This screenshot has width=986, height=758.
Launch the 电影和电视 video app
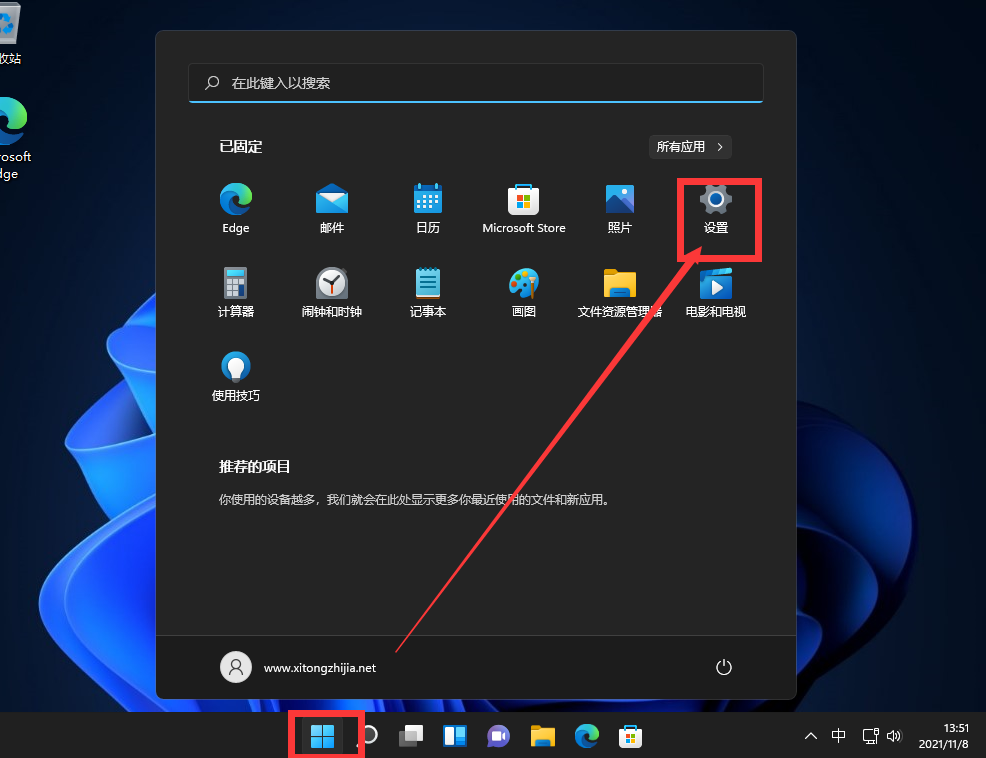[x=715, y=291]
